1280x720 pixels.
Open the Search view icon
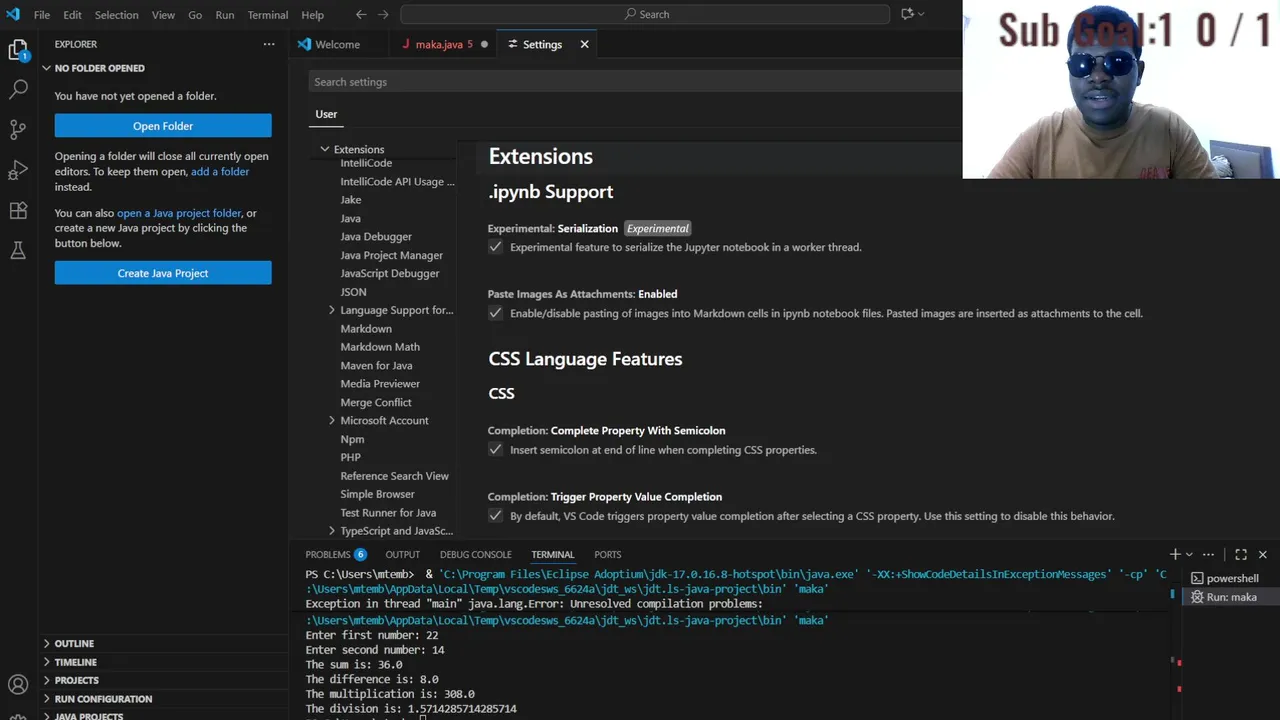point(18,90)
